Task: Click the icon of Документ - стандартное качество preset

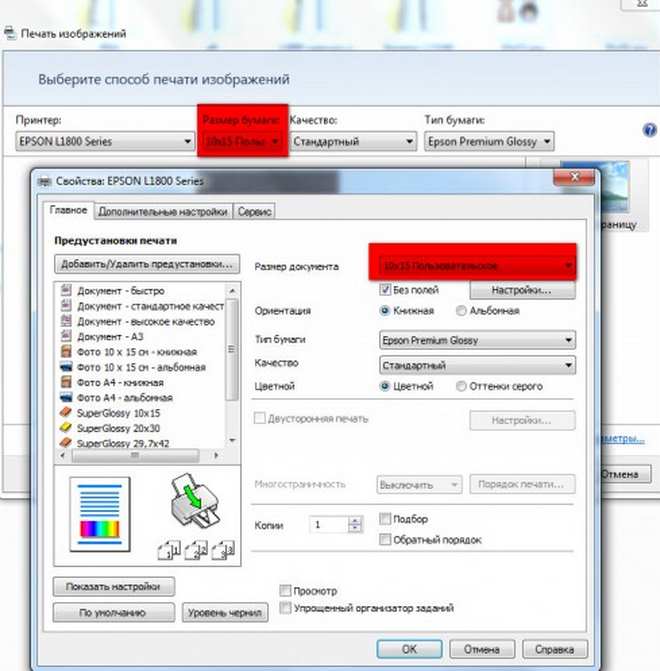Action: 65,306
